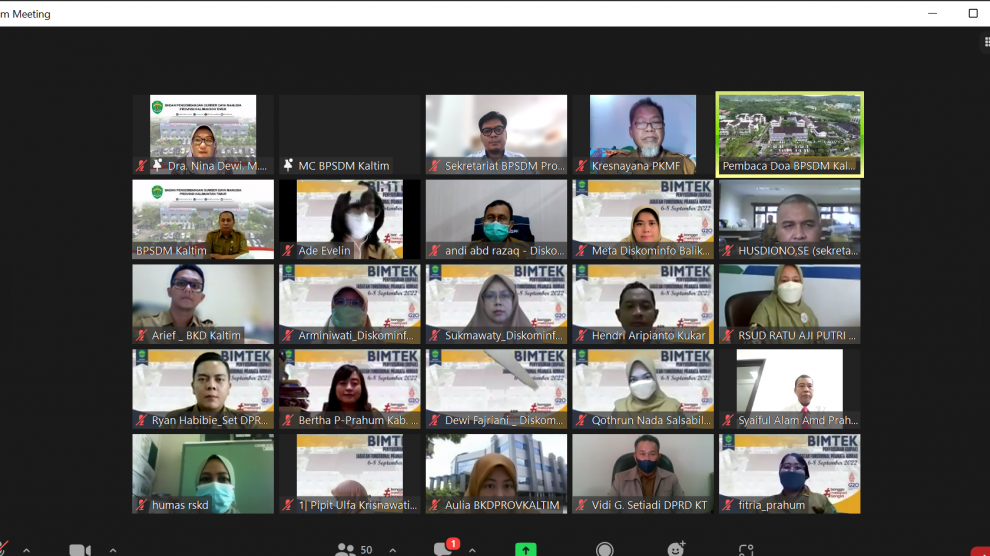Click muted mic icon on Arminiwati_Diskominf tile
Viewport: 990px width, 556px height.
(288, 336)
